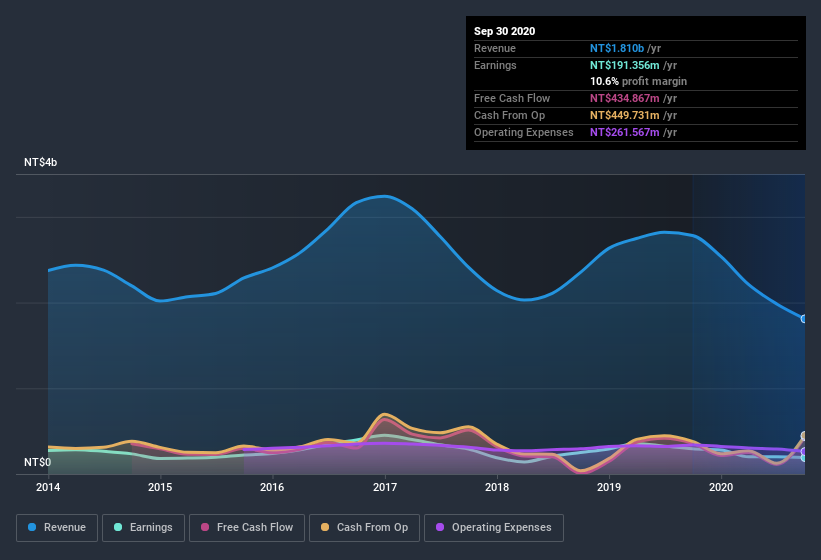821x560 pixels.
Task: Toggle the Free Cash Flow legend button
Action: coord(247,528)
